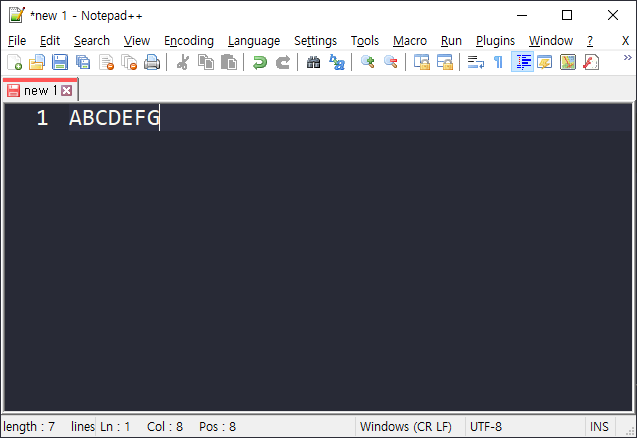The image size is (637, 438).
Task: Open the Settings menu
Action: 316,41
